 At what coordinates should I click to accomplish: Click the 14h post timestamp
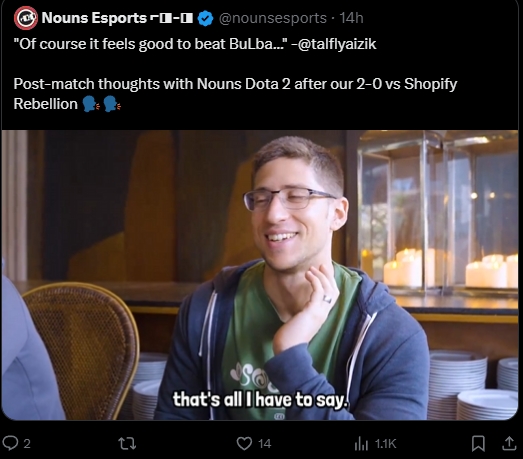click(x=351, y=18)
